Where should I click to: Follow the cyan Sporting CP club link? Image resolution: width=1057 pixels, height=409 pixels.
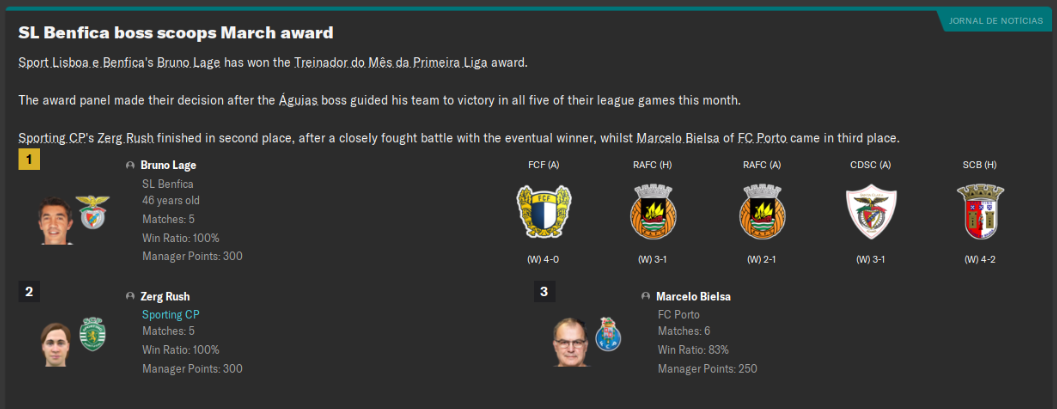point(170,314)
